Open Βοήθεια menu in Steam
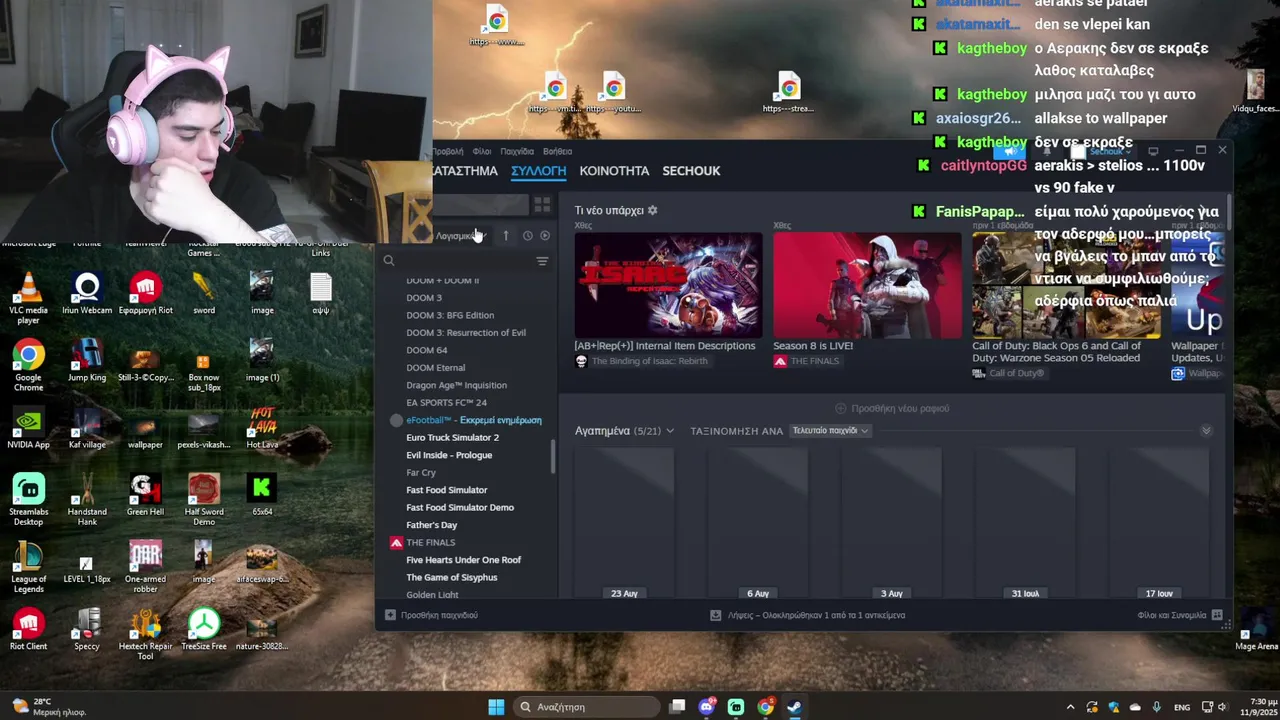1280x720 pixels. point(557,151)
